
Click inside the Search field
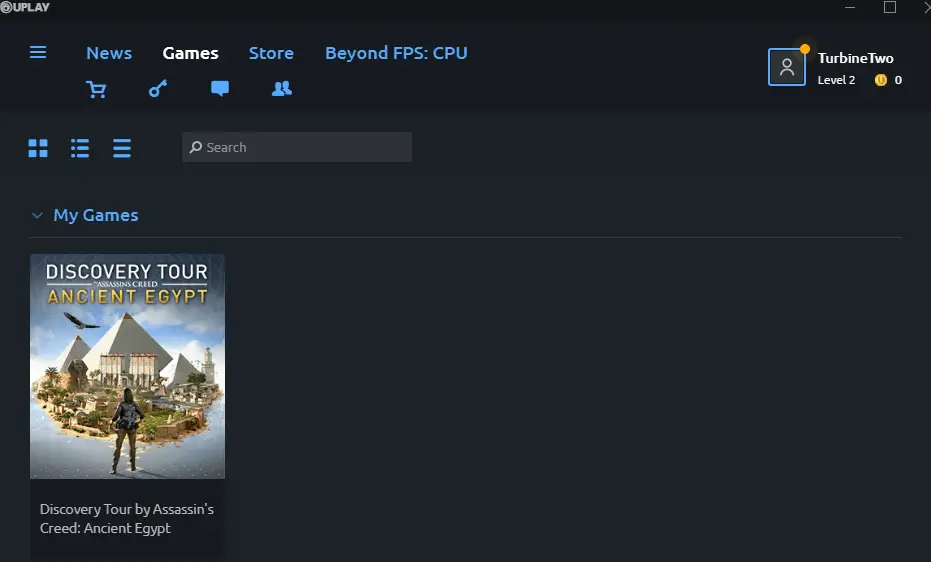coord(297,147)
